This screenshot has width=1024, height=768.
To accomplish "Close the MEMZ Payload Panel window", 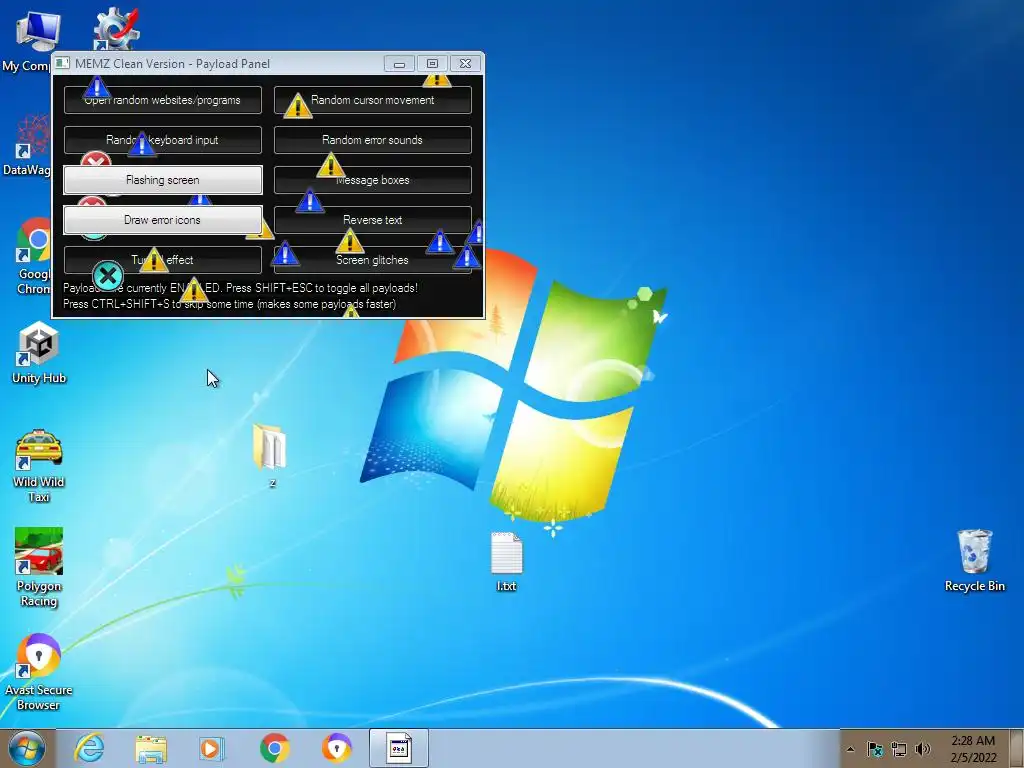I will point(465,63).
